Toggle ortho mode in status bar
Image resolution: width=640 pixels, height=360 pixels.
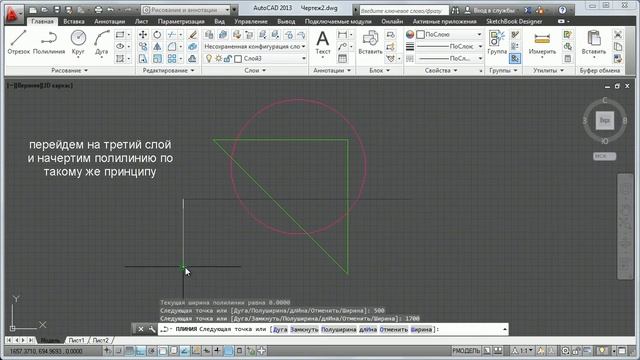[x=140, y=351]
